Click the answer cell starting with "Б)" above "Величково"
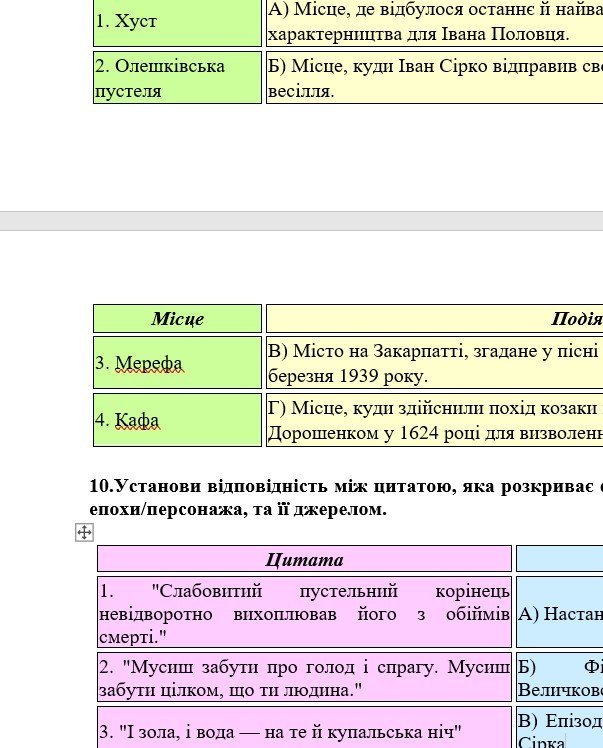 point(559,677)
